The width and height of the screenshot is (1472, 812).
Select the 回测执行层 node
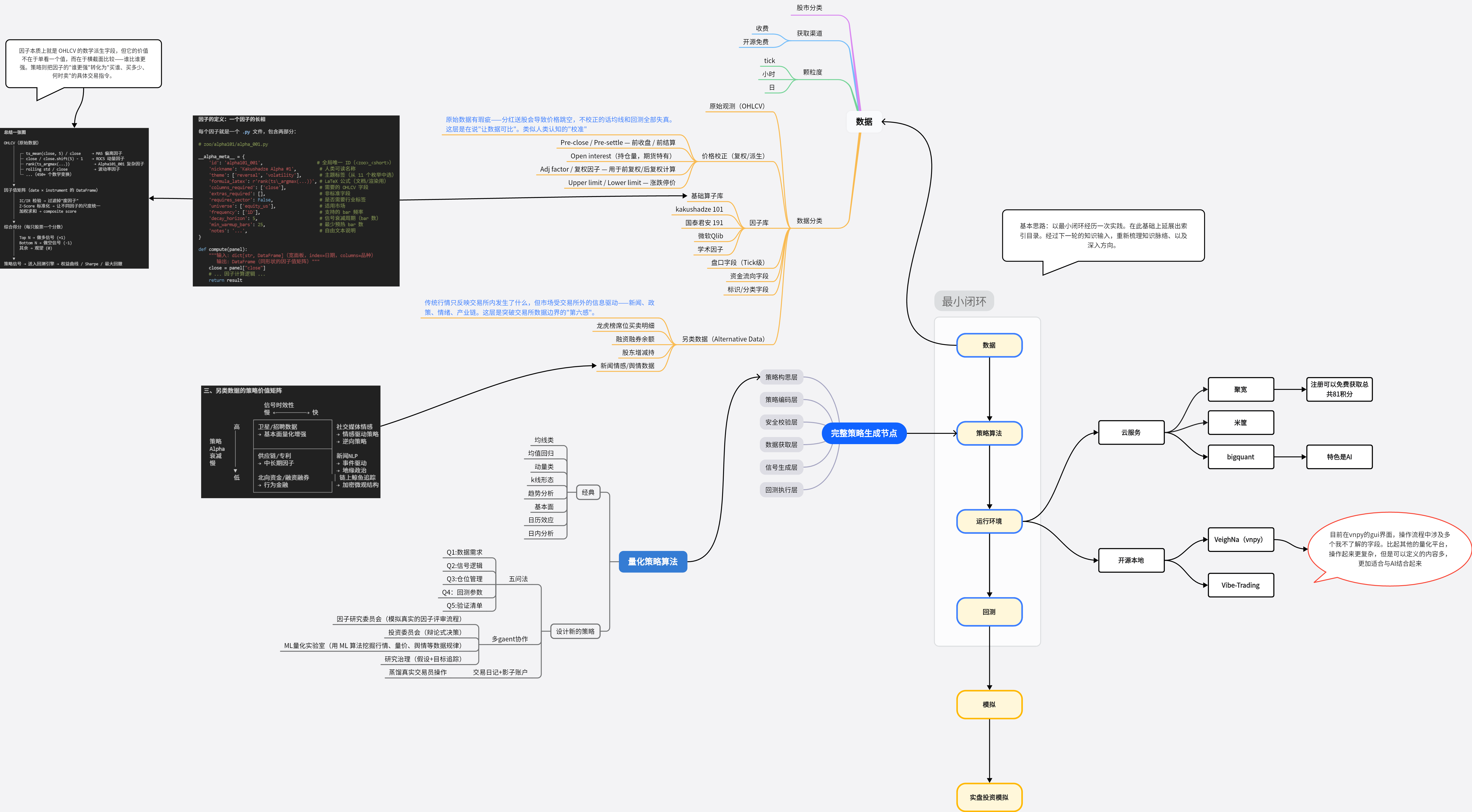781,490
